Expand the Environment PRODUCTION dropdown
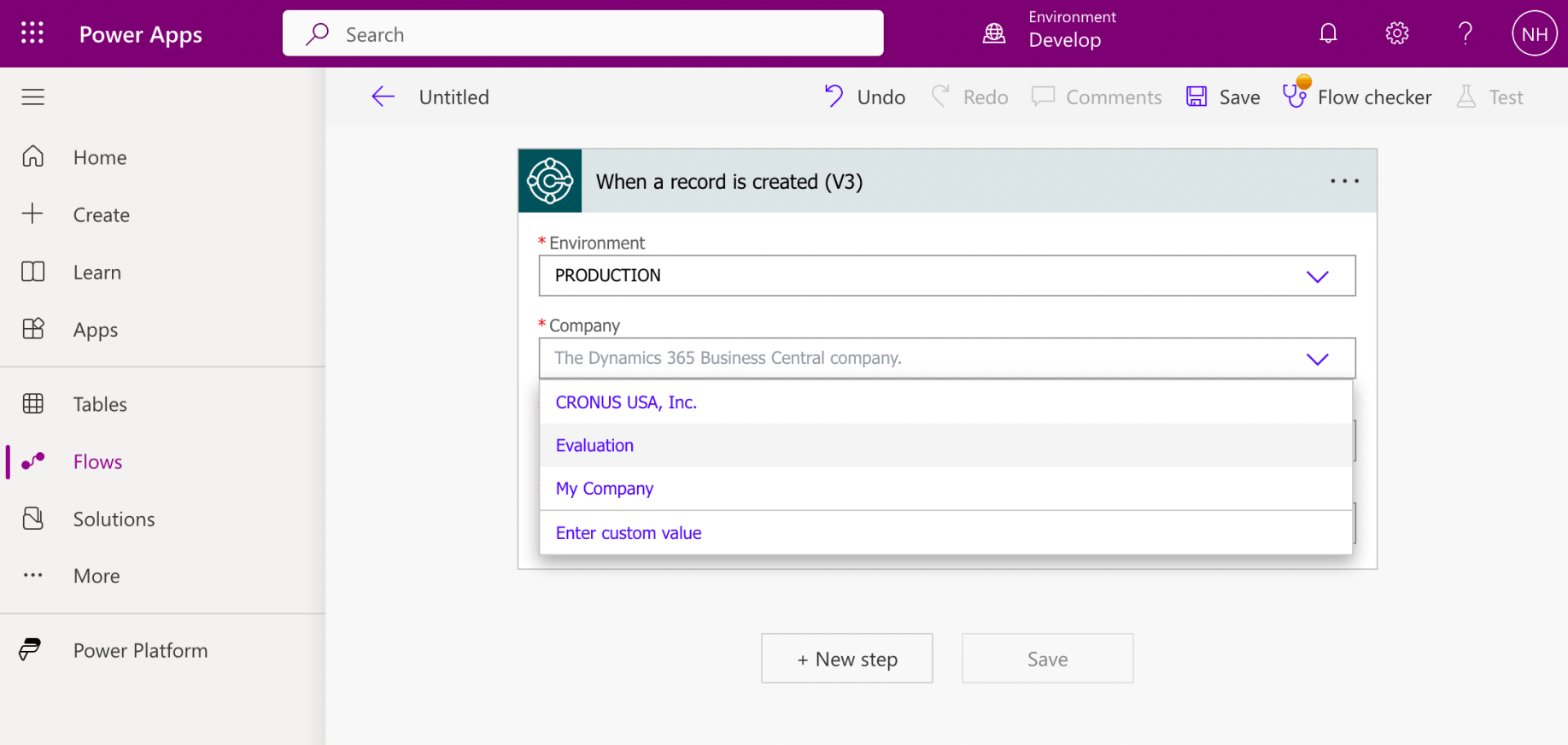Screen dimensions: 1568x745 1318,276
